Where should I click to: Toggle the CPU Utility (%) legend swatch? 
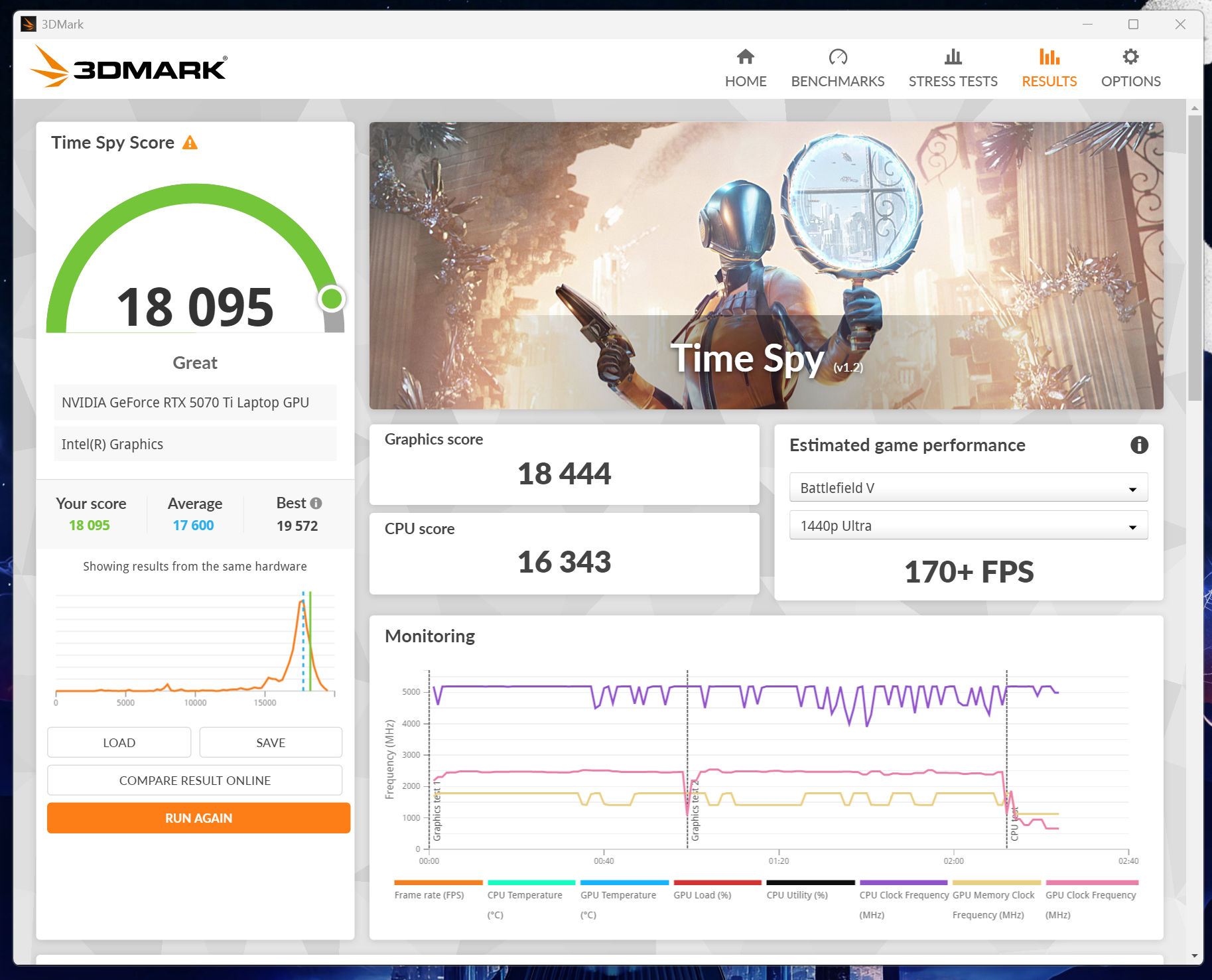(811, 882)
